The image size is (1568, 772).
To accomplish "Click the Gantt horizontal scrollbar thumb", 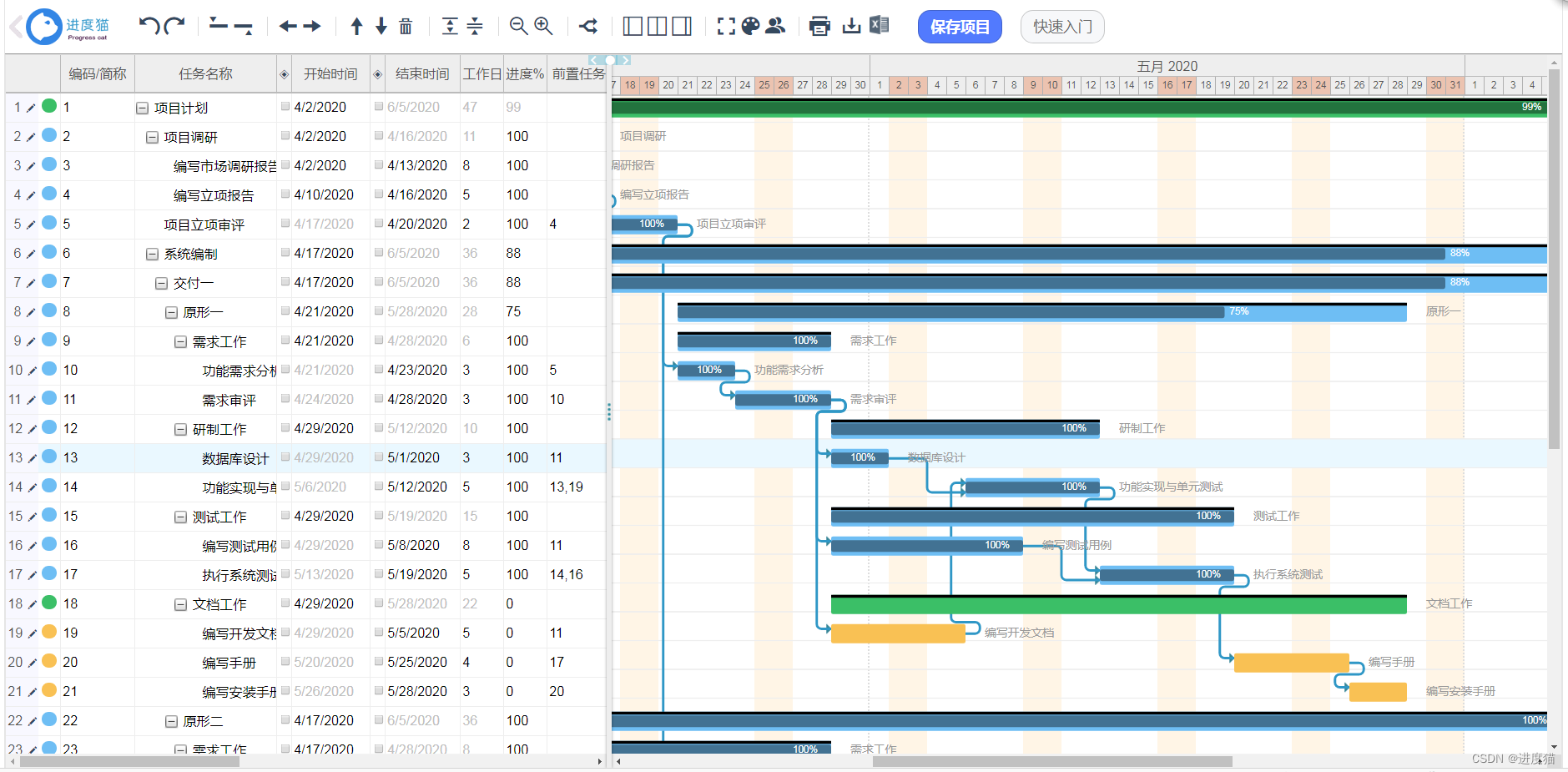I will tap(1051, 761).
